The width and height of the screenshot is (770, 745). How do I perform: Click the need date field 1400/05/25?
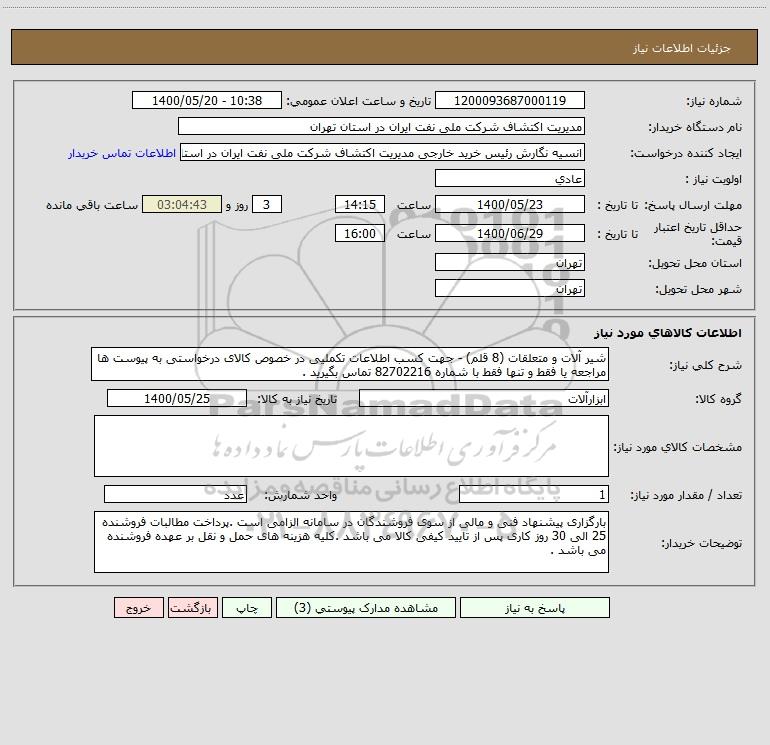[177, 398]
